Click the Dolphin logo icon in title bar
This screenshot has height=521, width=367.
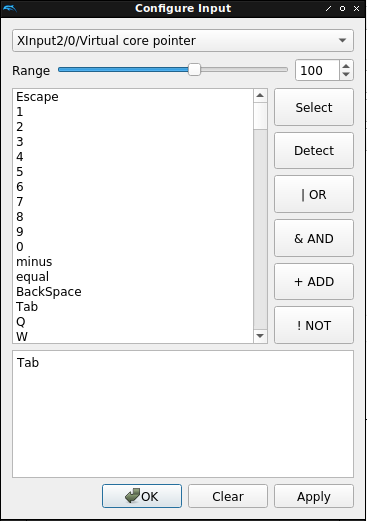tap(10, 8)
